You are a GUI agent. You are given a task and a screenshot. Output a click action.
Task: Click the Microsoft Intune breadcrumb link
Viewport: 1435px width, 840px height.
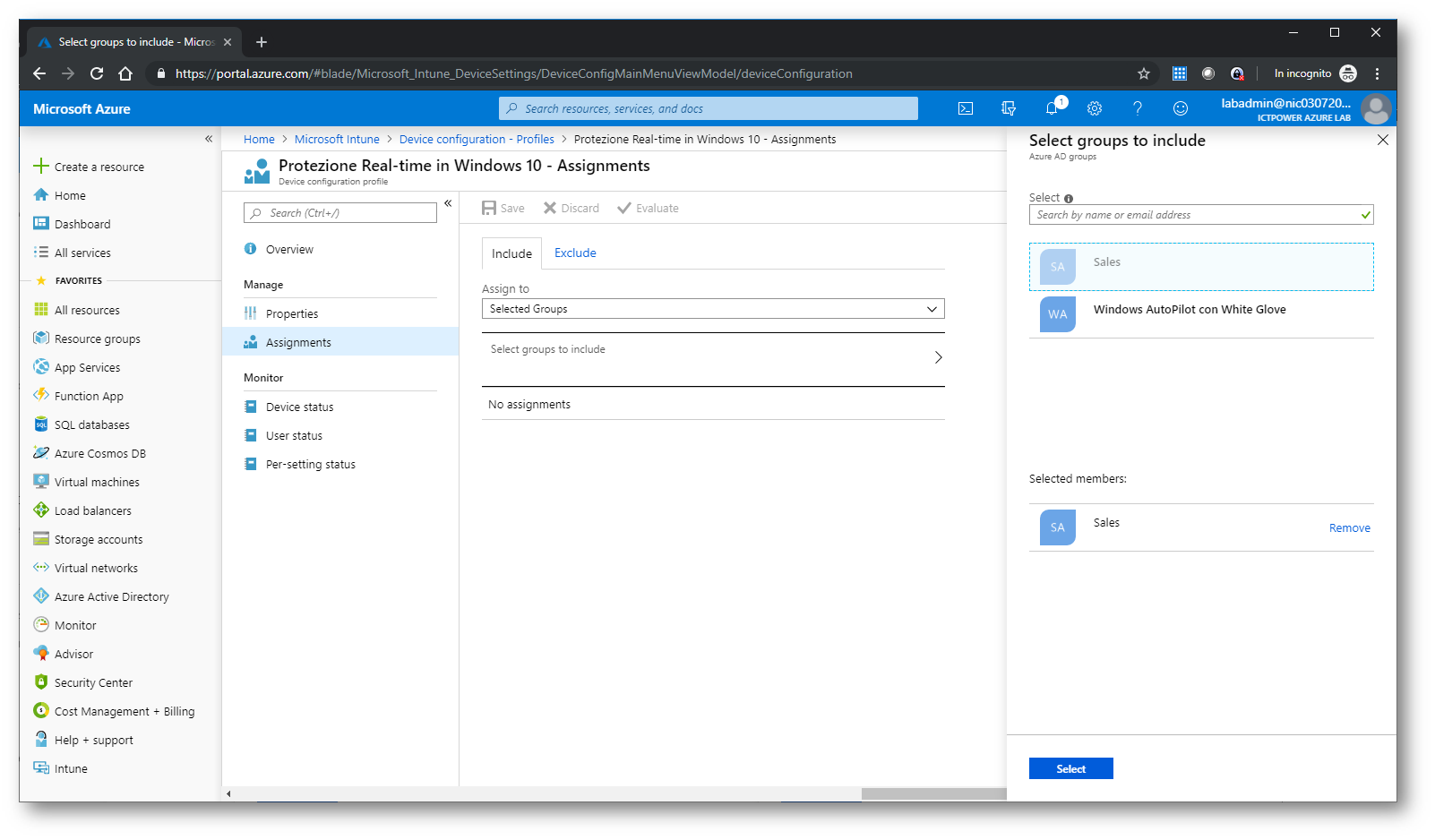pos(337,139)
